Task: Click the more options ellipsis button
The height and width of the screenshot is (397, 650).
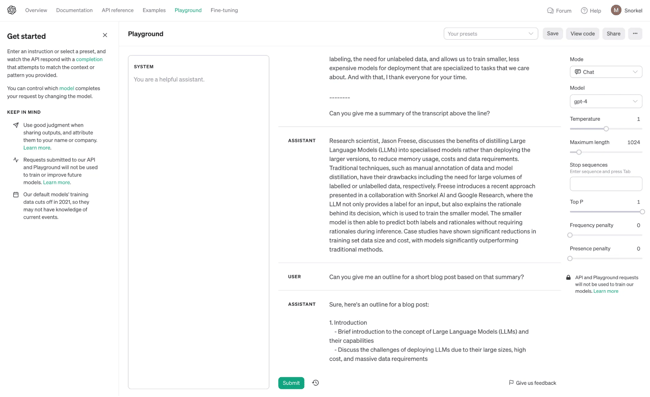Action: [x=635, y=34]
